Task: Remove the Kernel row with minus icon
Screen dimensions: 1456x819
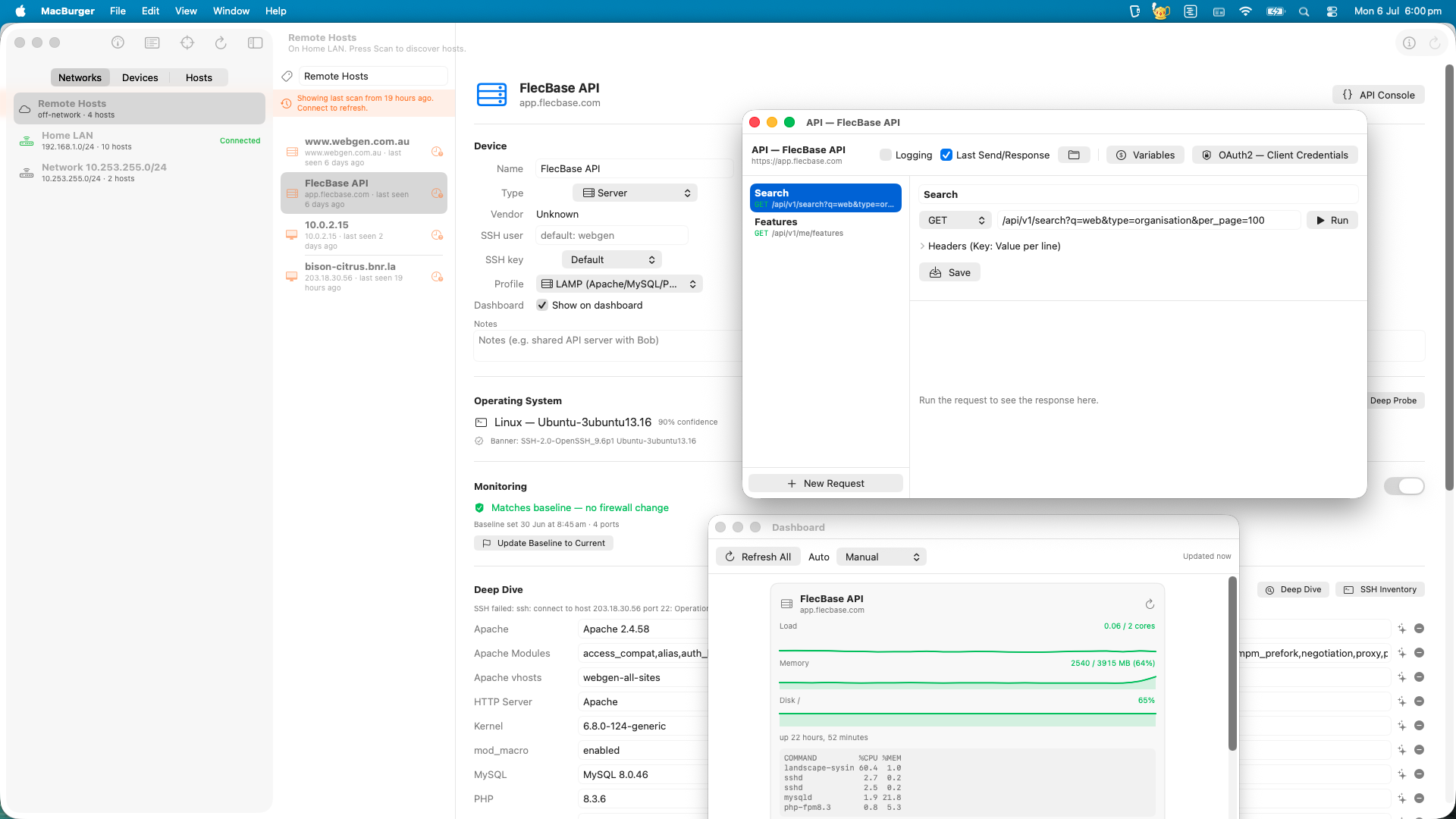Action: pyautogui.click(x=1419, y=726)
